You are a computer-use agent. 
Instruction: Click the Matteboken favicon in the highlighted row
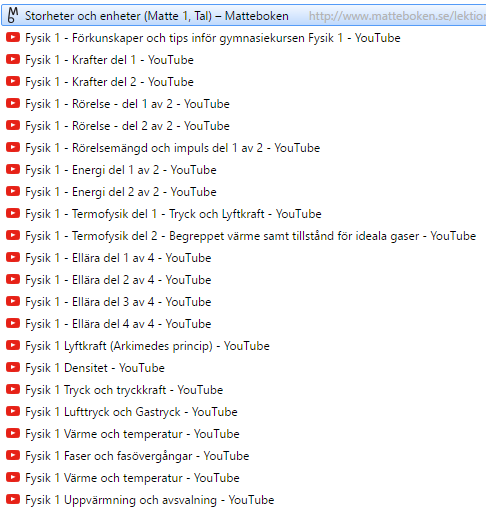pos(13,15)
